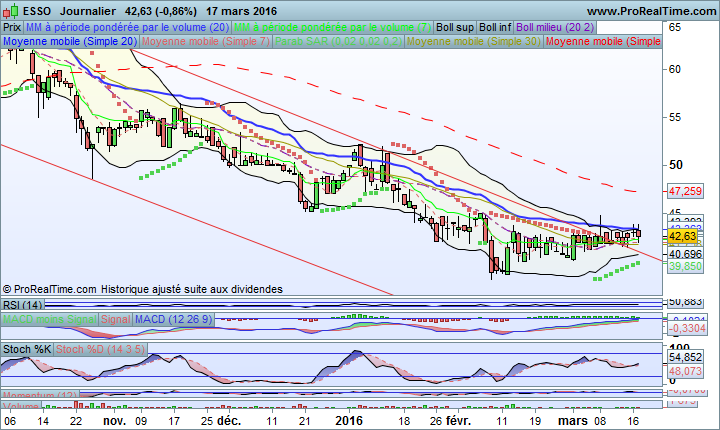Click the 42,63 (-0,86%) quote in title bar

click(161, 11)
